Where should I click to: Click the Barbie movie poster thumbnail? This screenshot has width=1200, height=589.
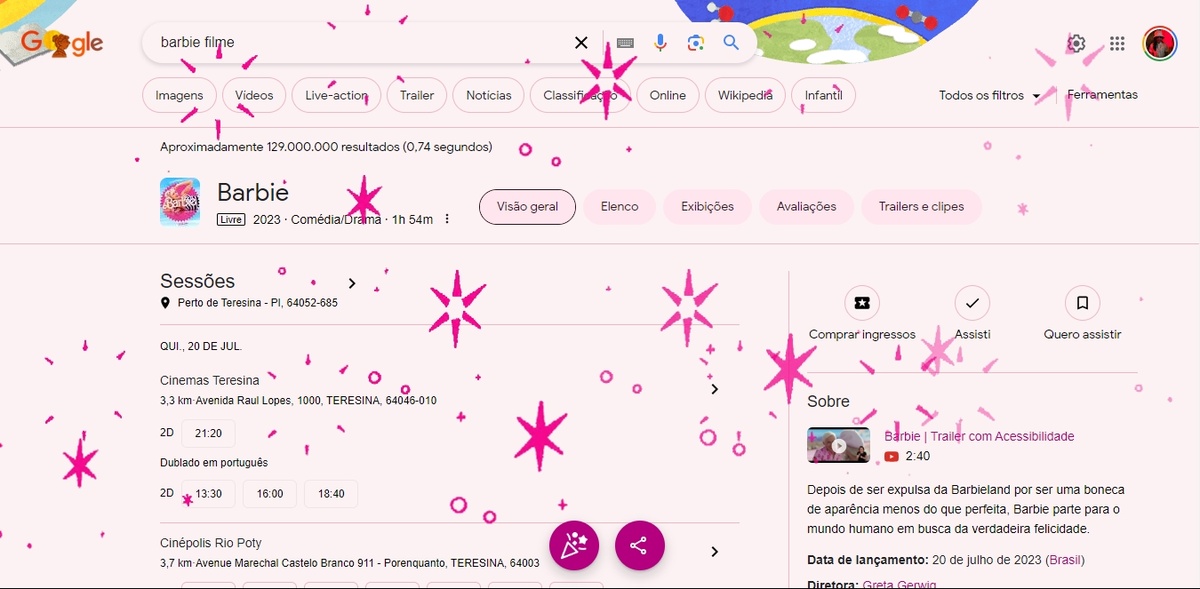click(180, 201)
